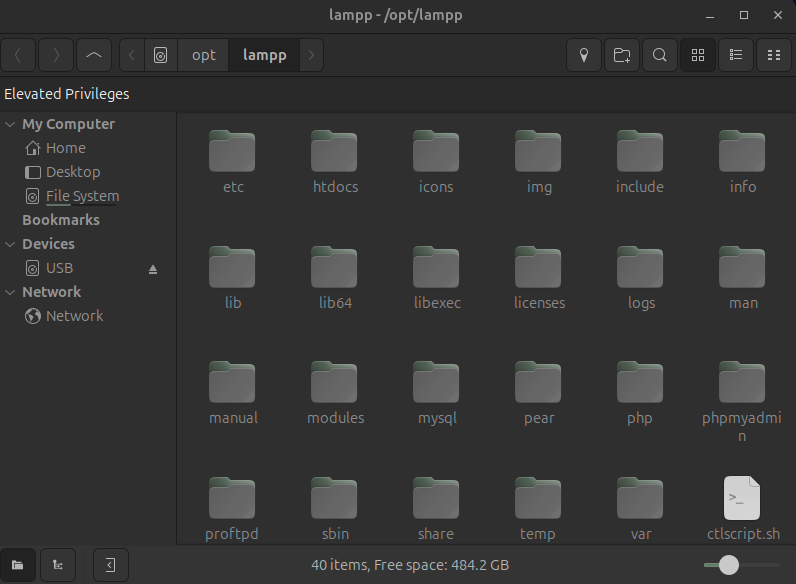Select the pear folder
Screen dimensions: 796x584
(x=539, y=394)
